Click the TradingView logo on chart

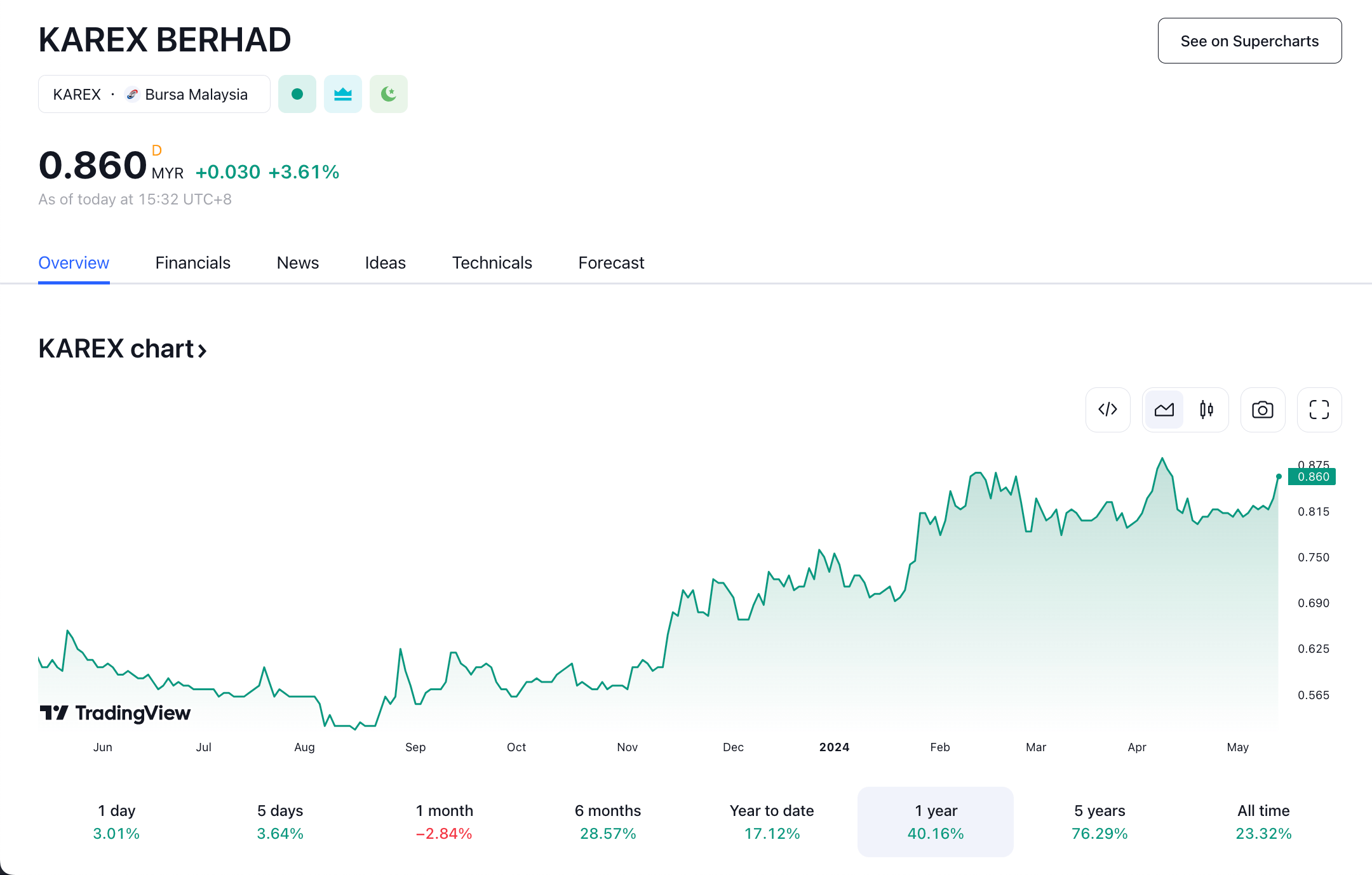pyautogui.click(x=115, y=712)
